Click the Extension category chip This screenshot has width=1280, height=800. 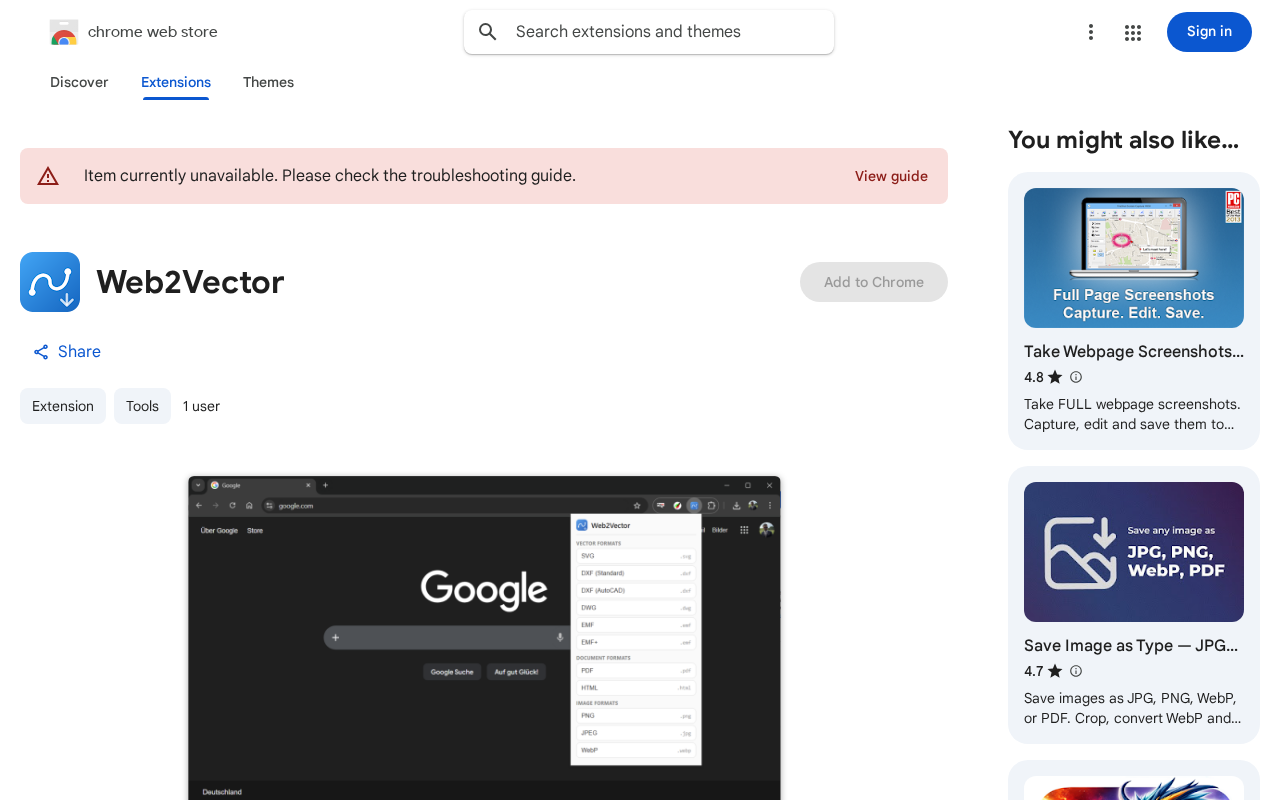click(63, 406)
